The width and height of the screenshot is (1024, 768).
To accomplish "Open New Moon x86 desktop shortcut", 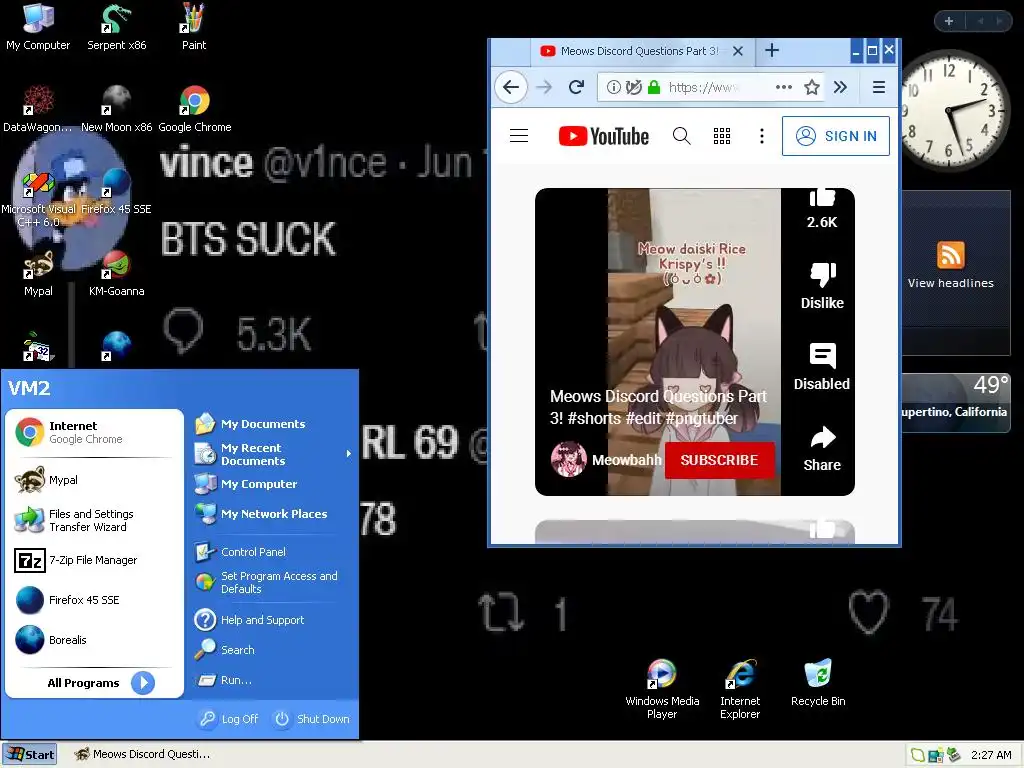I will [x=116, y=109].
